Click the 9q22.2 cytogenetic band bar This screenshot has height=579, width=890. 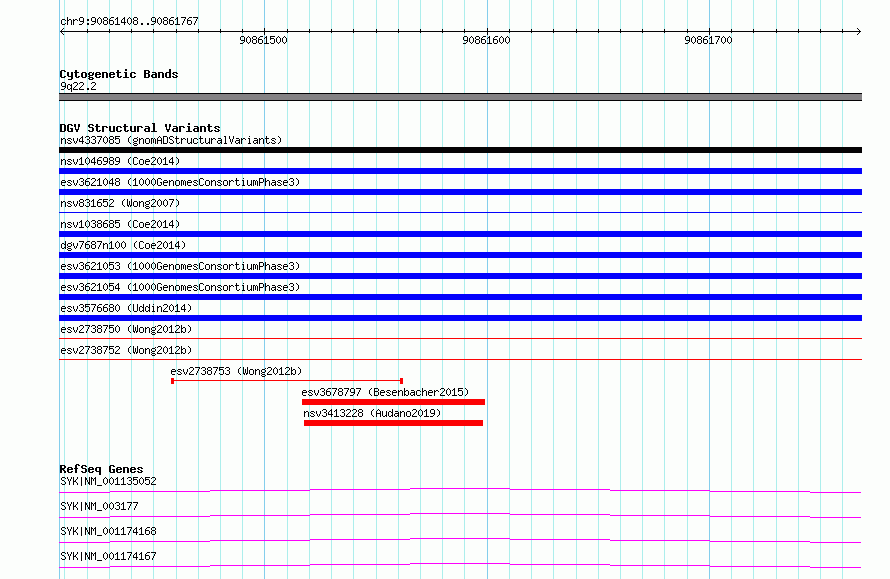click(x=460, y=97)
